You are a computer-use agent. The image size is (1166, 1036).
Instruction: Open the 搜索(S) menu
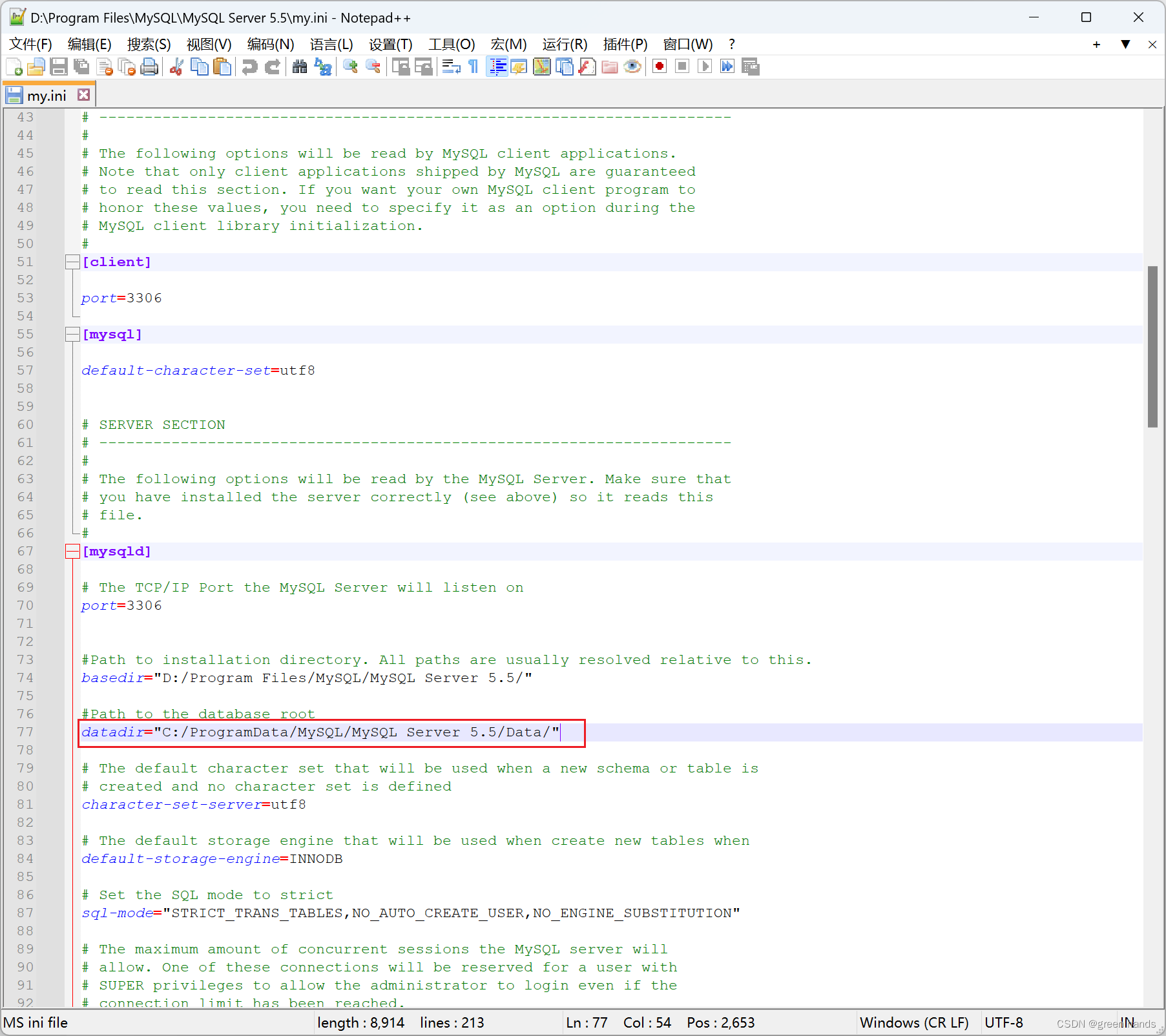coord(149,45)
